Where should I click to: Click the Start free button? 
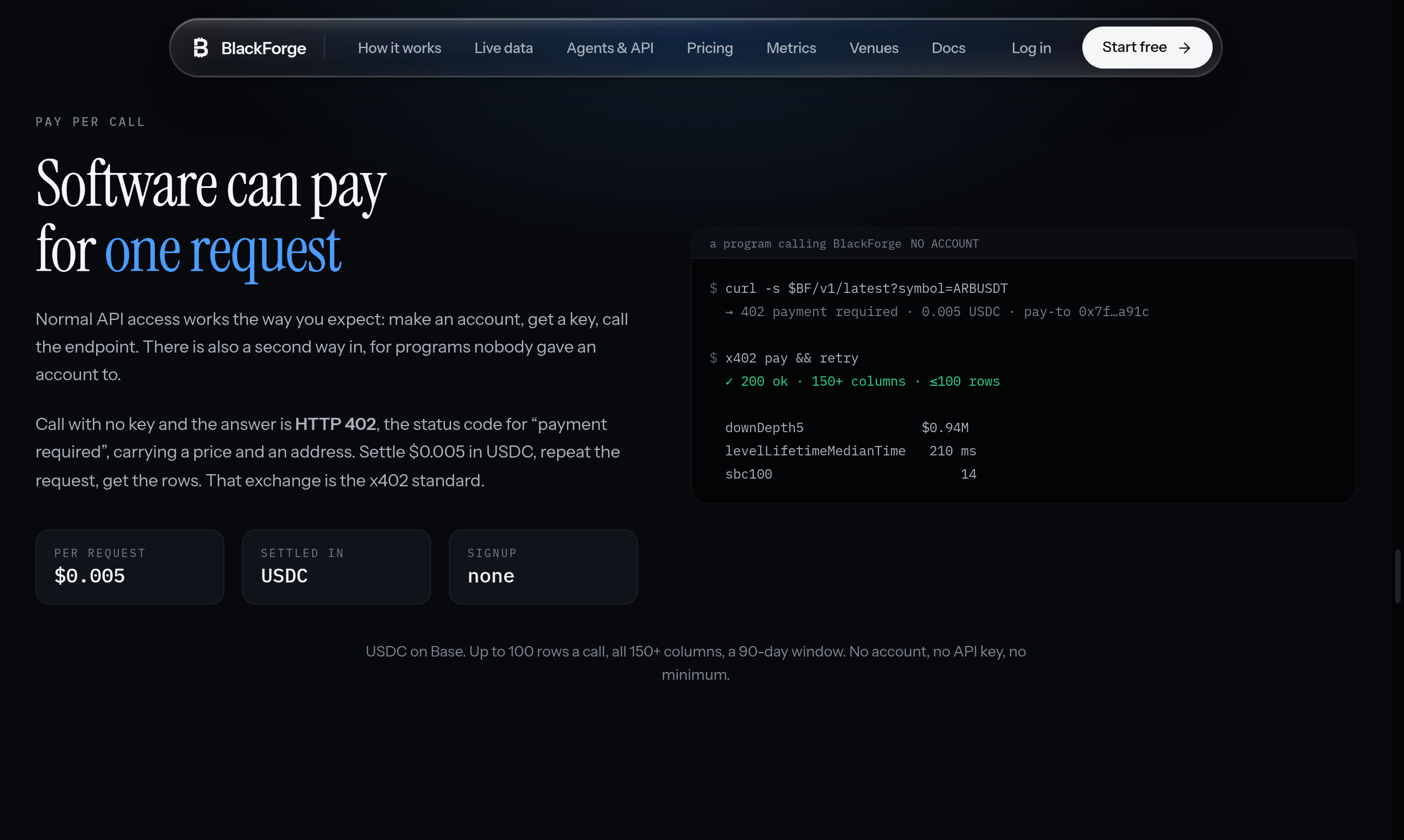pos(1147,48)
